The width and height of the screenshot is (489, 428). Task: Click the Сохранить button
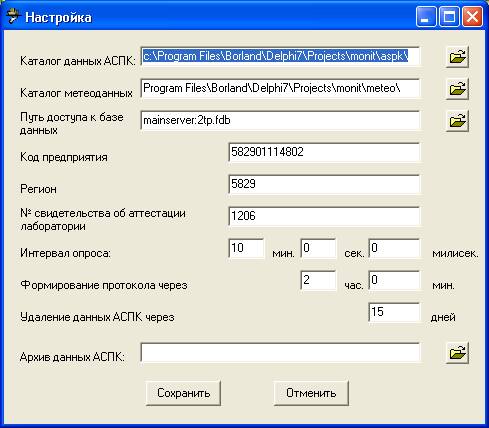click(183, 393)
